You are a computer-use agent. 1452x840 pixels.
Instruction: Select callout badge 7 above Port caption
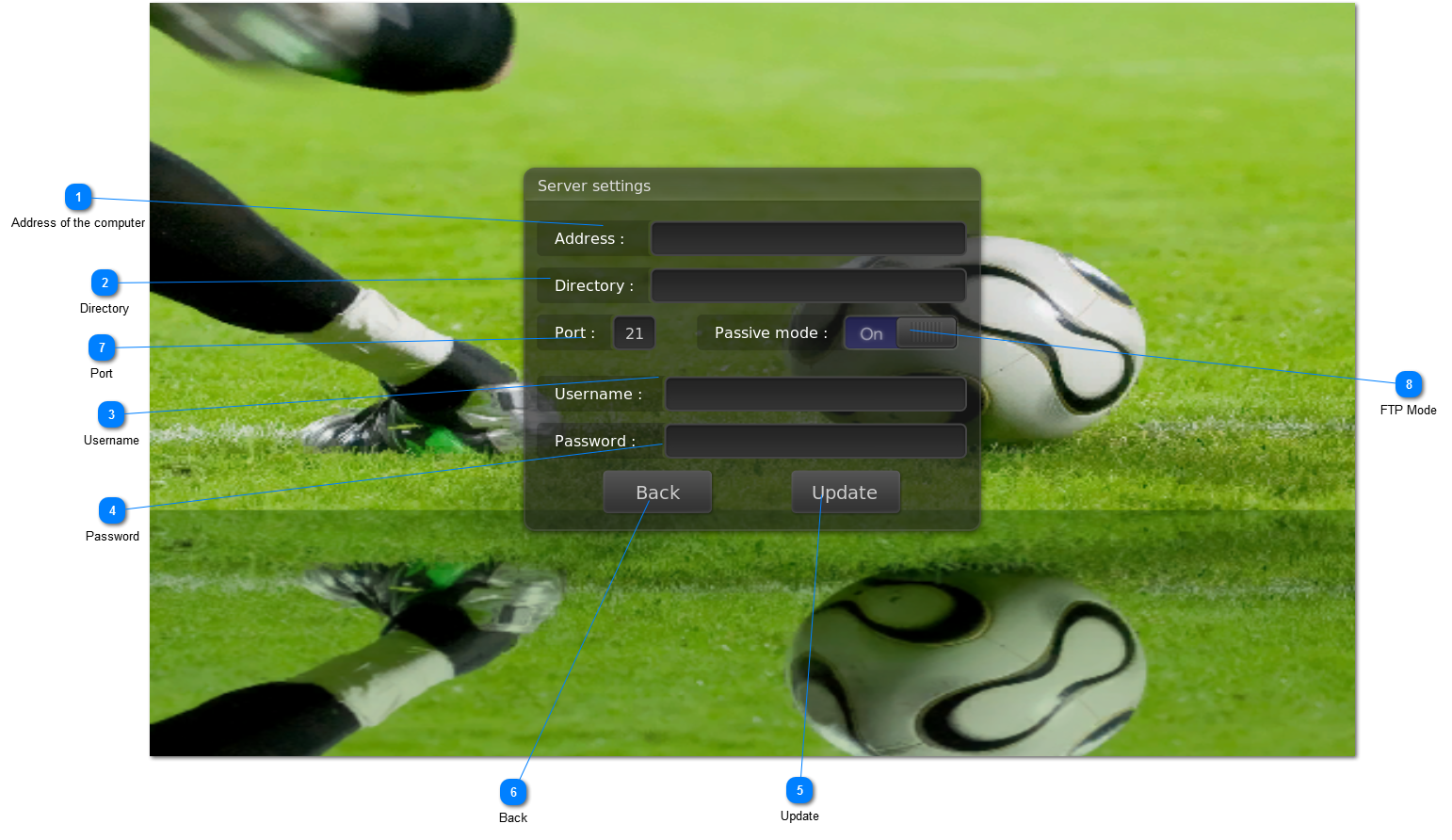(102, 347)
